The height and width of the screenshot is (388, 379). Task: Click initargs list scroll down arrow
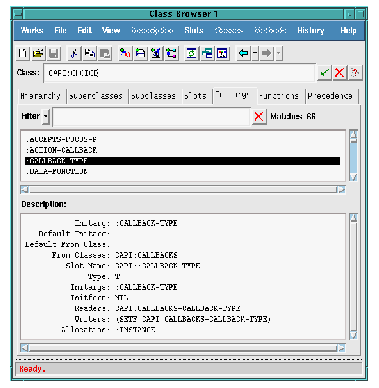coord(353,177)
